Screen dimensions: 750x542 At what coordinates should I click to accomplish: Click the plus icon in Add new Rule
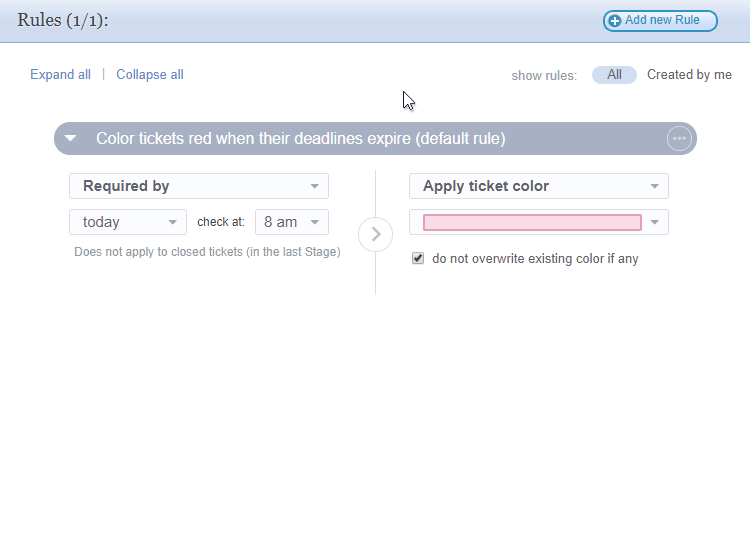tap(615, 21)
